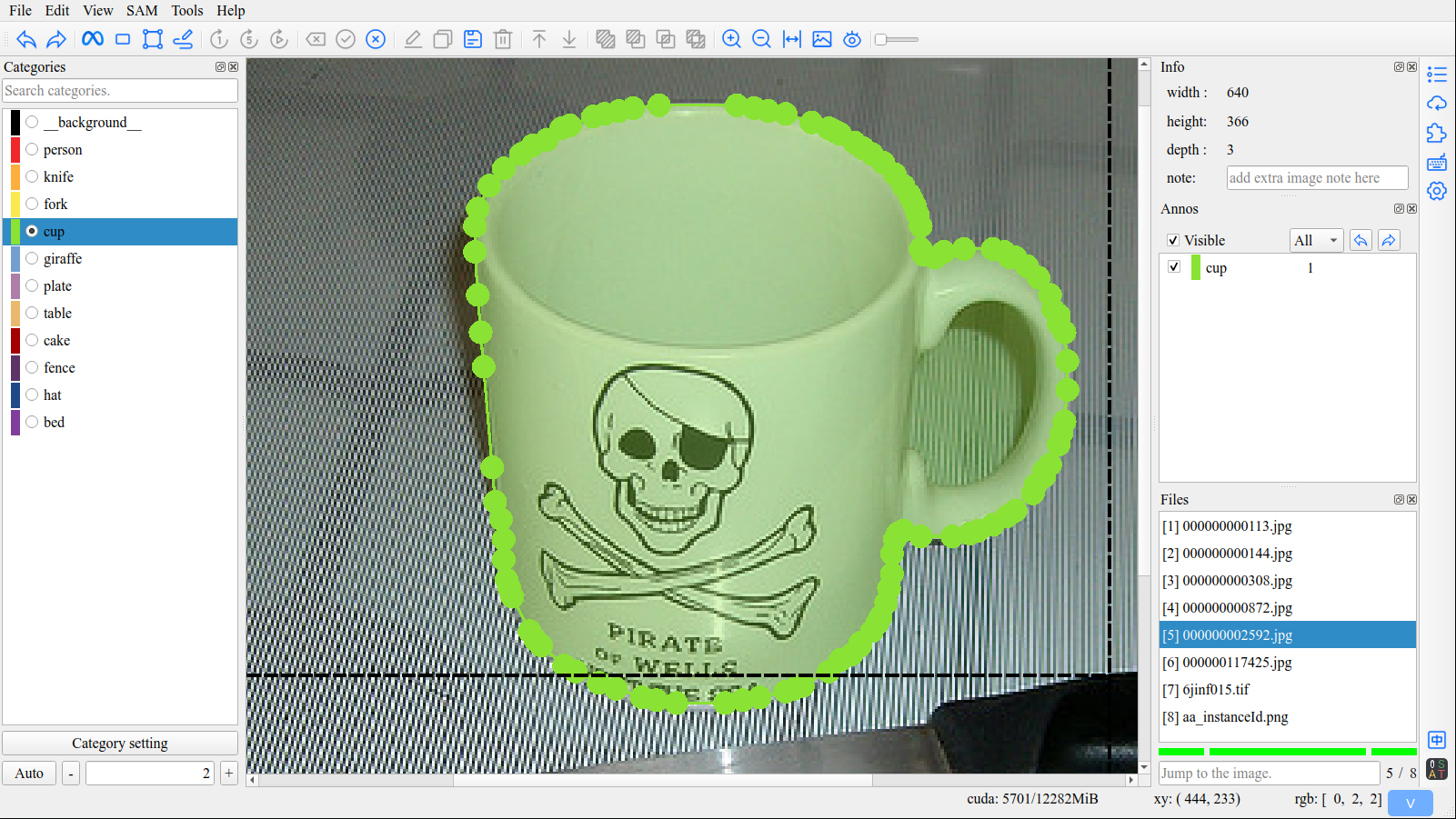Viewport: 1456px width, 819px height.
Task: Increase group number with plus button
Action: tap(228, 774)
